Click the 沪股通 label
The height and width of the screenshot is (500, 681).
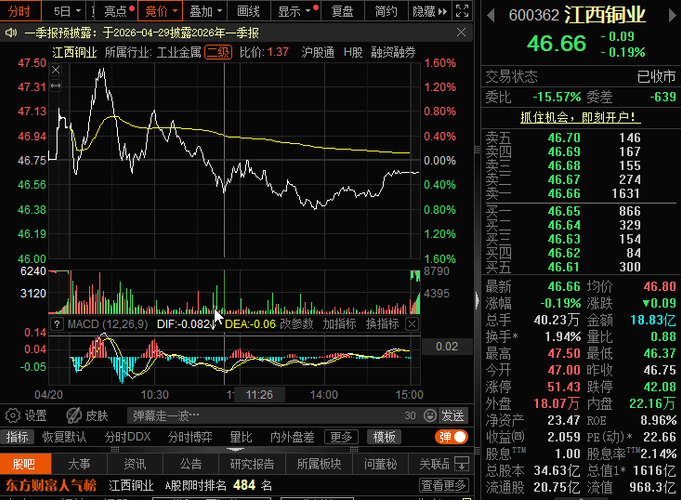tap(318, 53)
